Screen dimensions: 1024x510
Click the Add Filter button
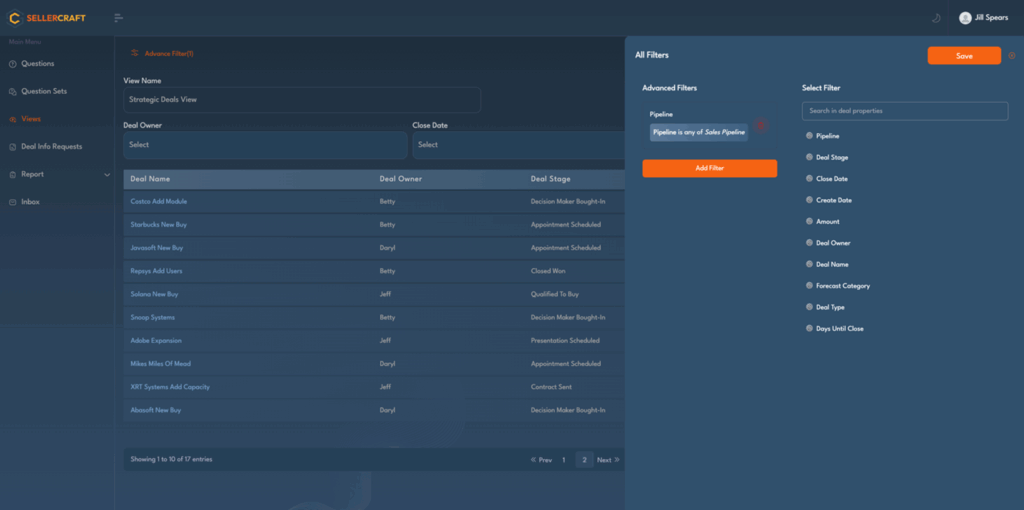tap(709, 168)
